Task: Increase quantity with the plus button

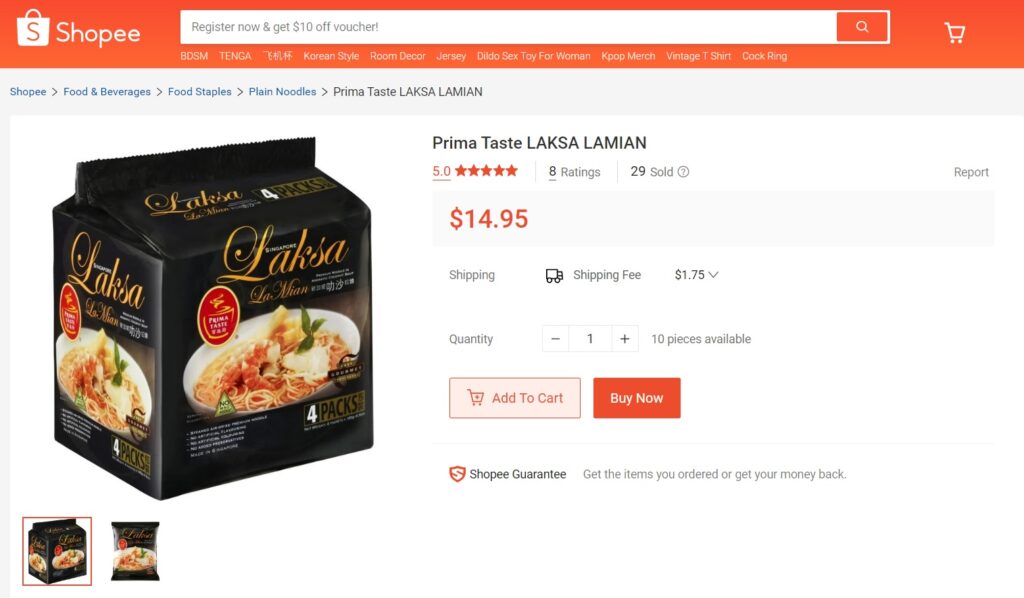Action: [625, 339]
